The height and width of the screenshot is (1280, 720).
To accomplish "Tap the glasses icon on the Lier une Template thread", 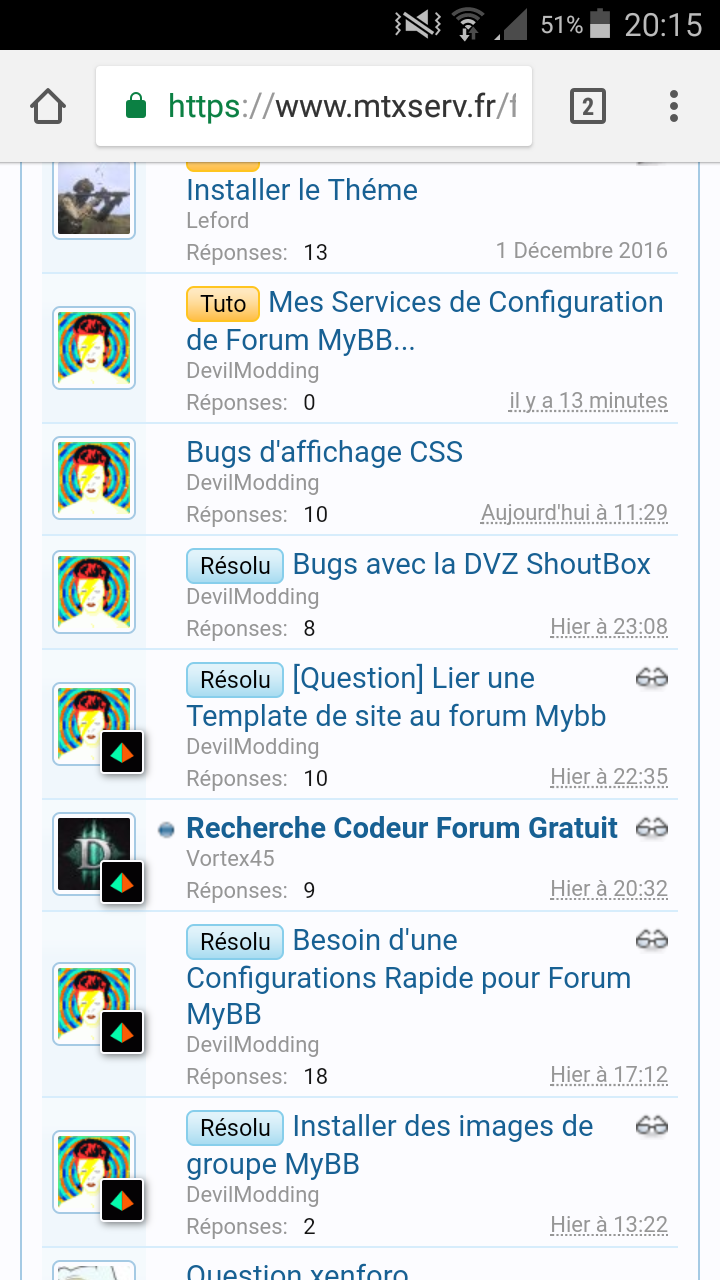I will click(652, 678).
